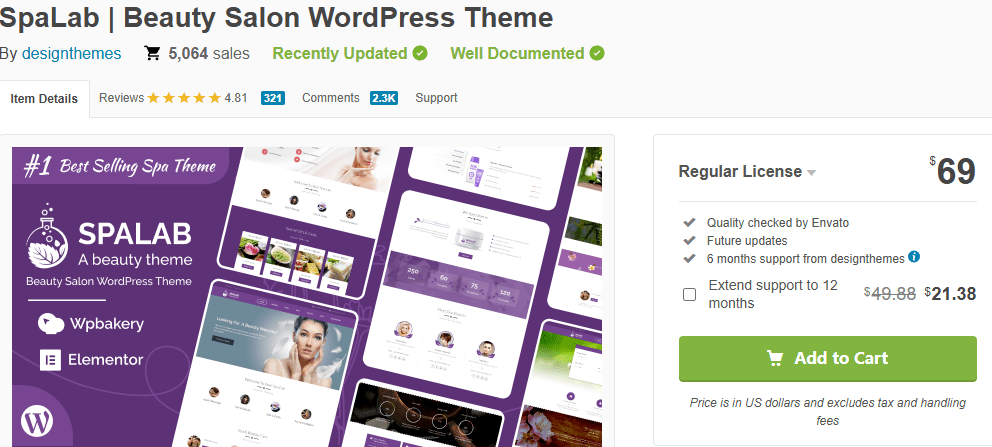Viewport: 992px width, 447px height.
Task: Click the 'Recently Updated' label
Action: point(340,54)
